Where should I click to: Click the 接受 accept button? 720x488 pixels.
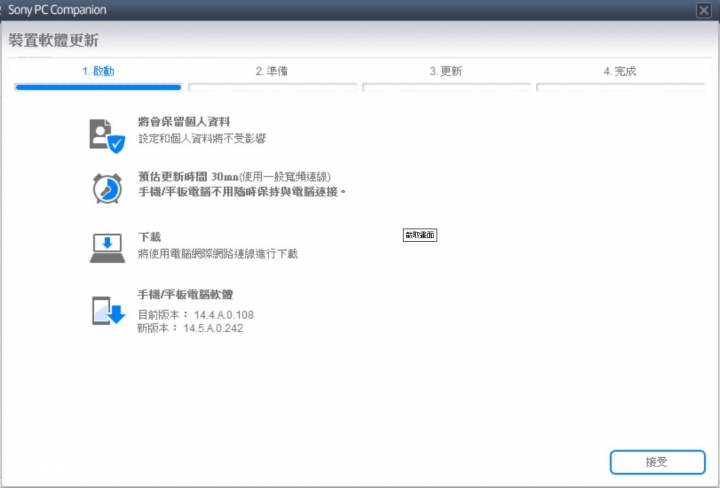pos(657,462)
